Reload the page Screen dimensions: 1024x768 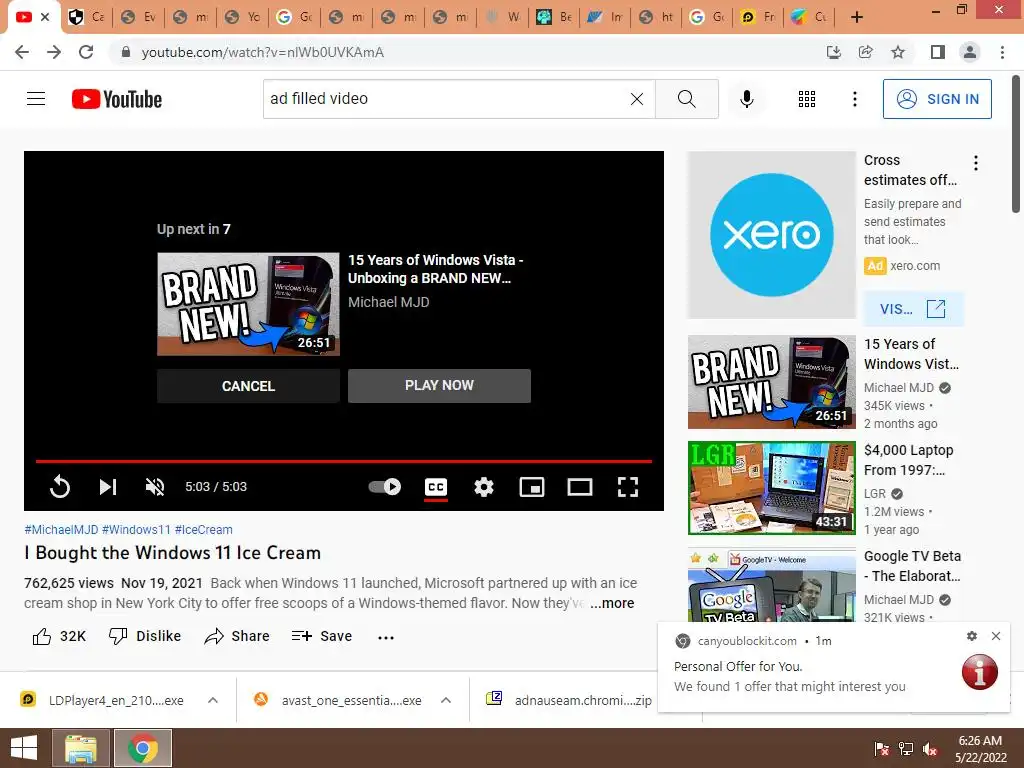coord(86,52)
